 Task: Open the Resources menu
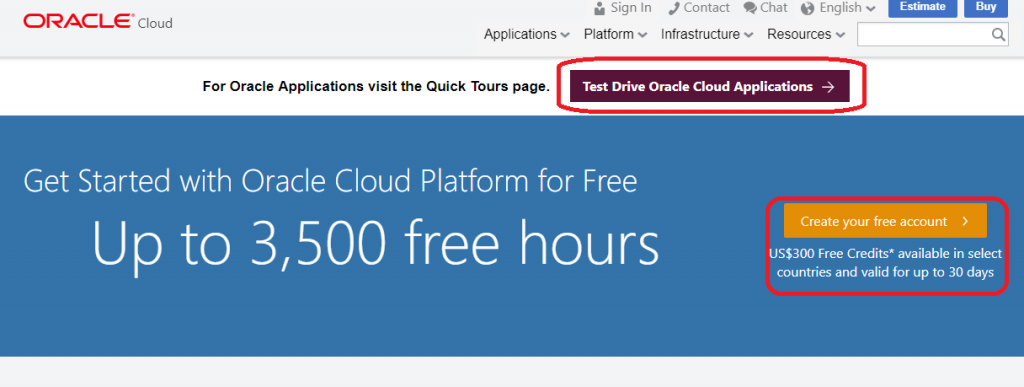point(806,34)
